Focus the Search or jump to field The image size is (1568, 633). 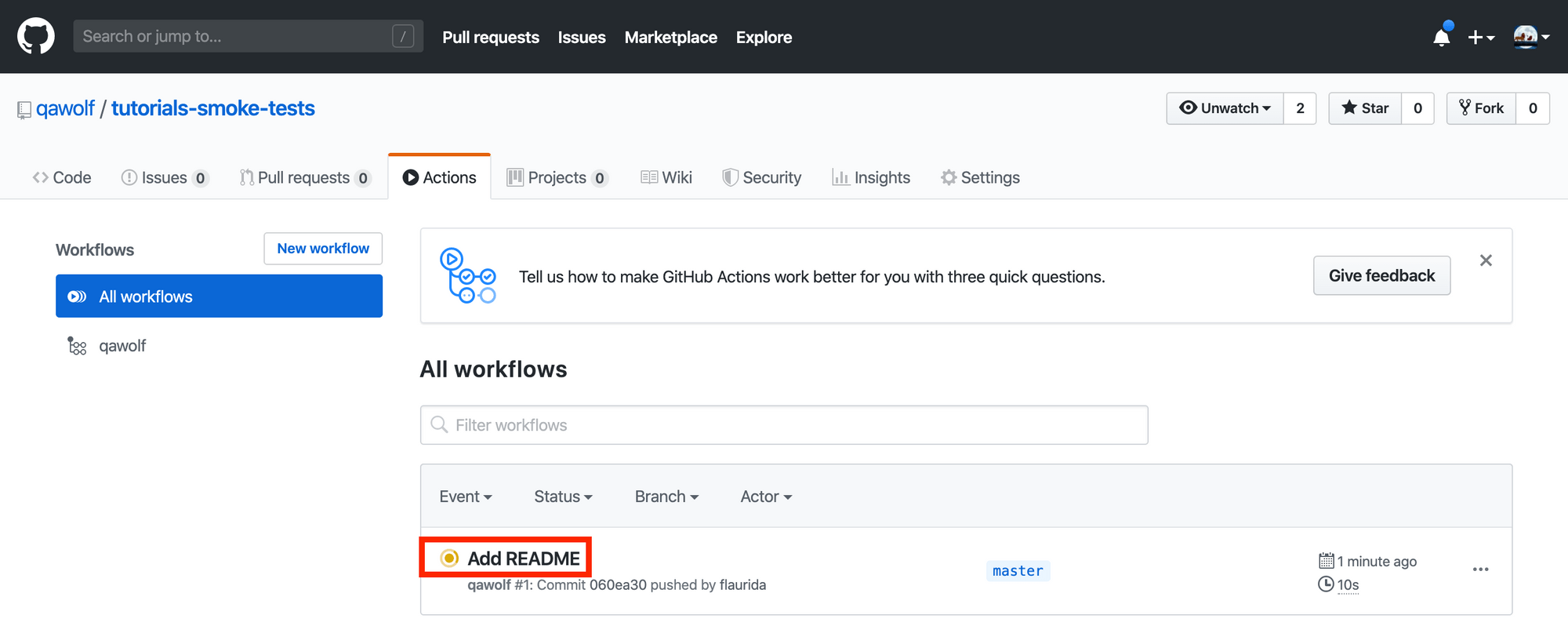(248, 36)
